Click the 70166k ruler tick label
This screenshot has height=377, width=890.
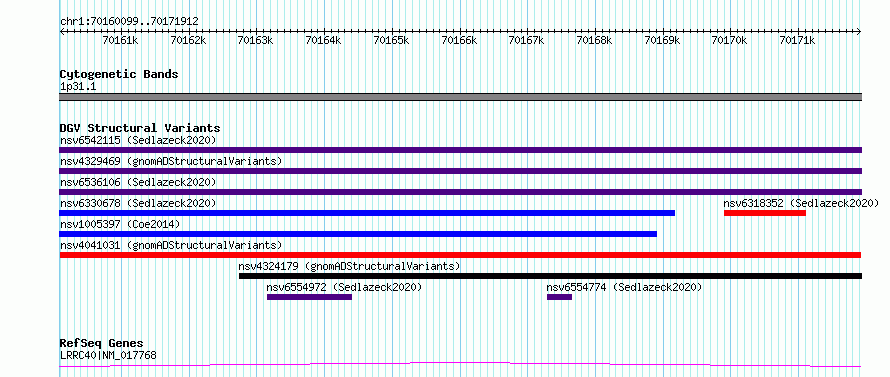(459, 40)
